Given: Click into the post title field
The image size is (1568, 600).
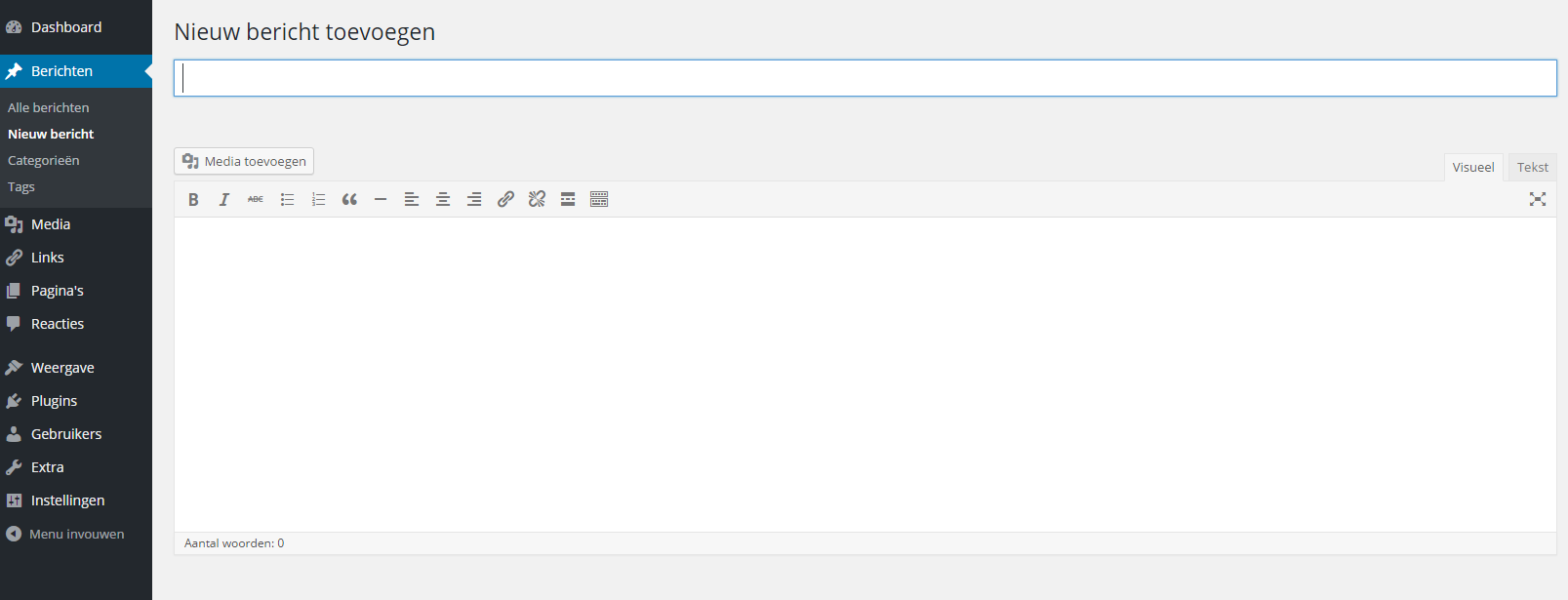Looking at the screenshot, I should coord(864,78).
